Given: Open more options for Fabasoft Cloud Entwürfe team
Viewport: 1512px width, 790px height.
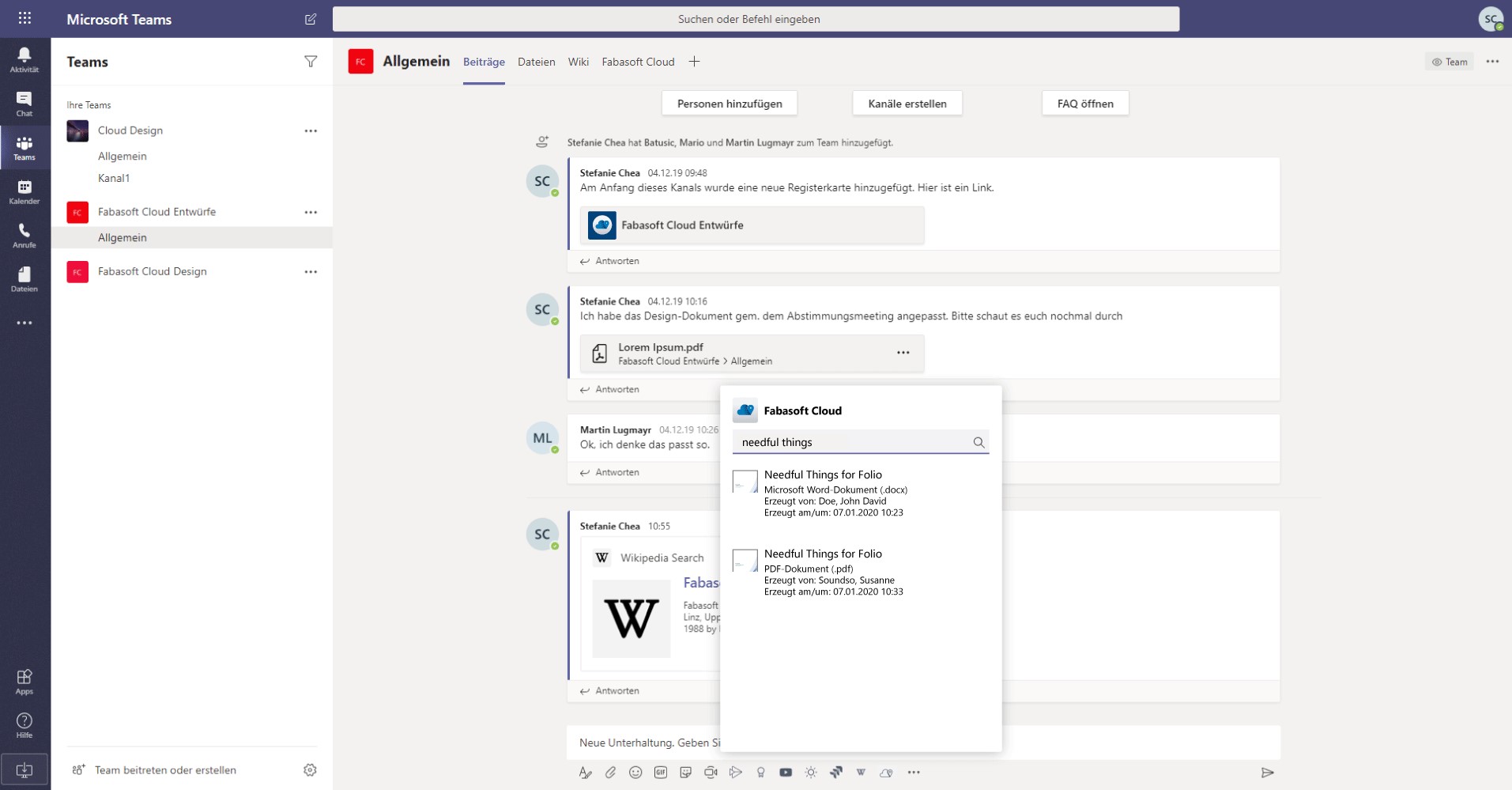Looking at the screenshot, I should point(311,212).
